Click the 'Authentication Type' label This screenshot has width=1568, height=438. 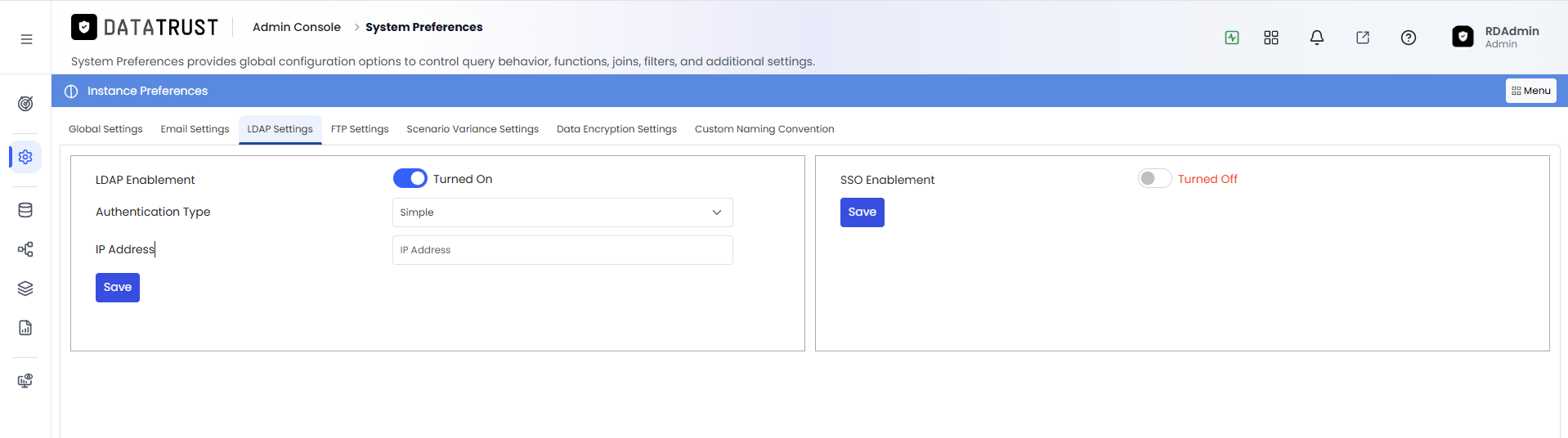(153, 212)
